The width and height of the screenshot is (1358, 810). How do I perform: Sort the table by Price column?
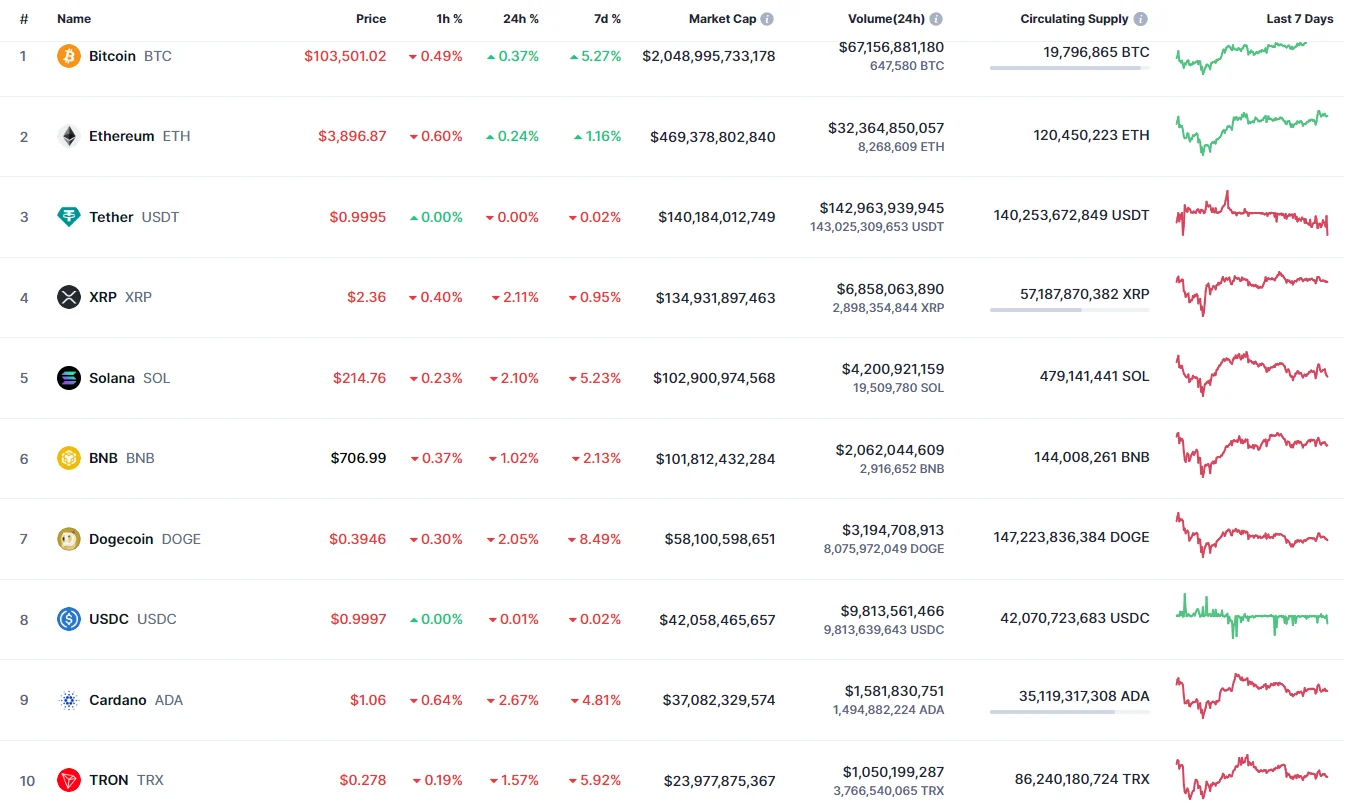click(x=371, y=19)
